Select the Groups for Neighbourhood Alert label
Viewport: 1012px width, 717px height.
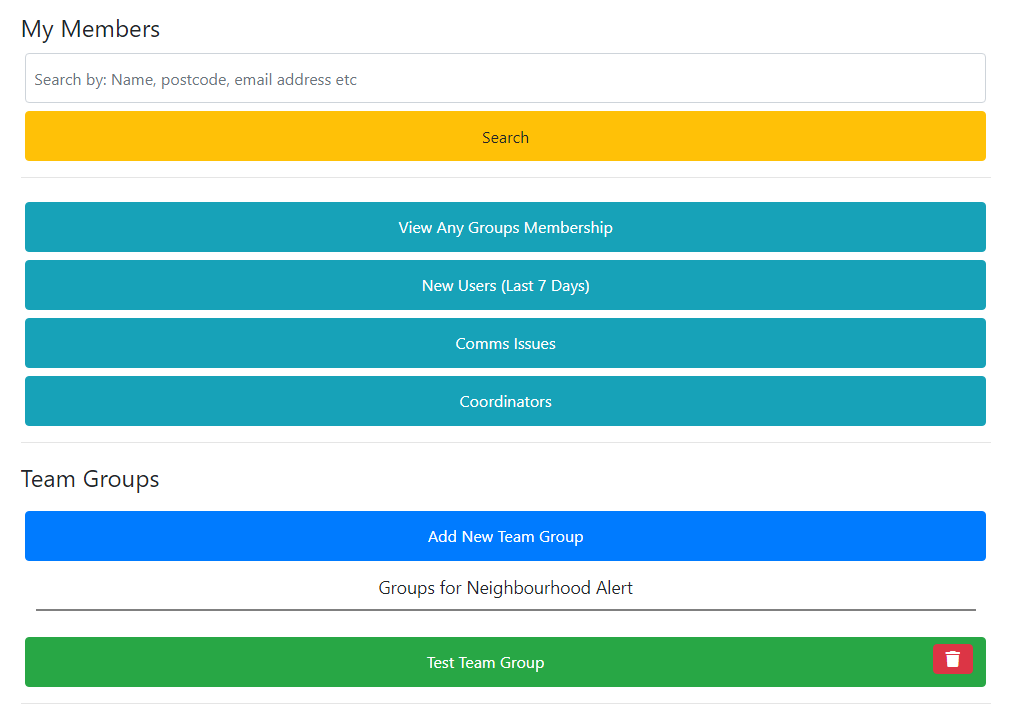[505, 588]
